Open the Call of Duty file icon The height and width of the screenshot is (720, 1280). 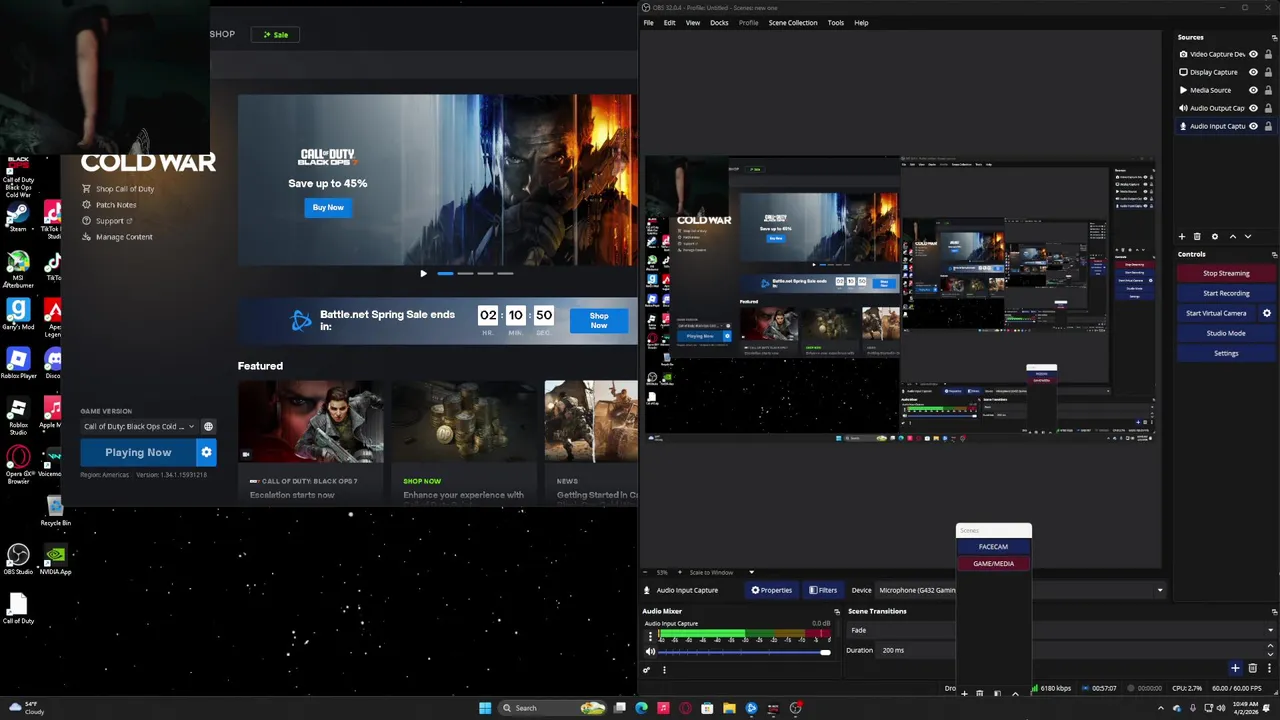point(17,609)
